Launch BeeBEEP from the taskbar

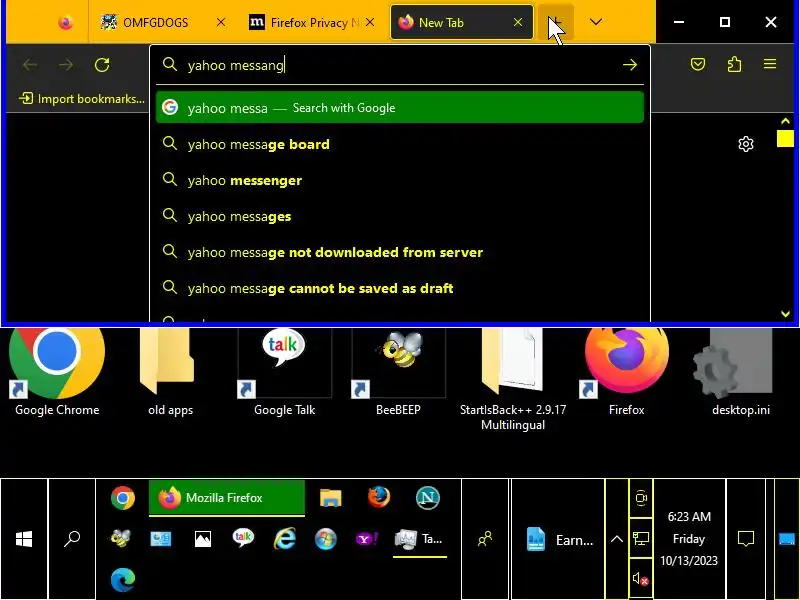[x=121, y=539]
